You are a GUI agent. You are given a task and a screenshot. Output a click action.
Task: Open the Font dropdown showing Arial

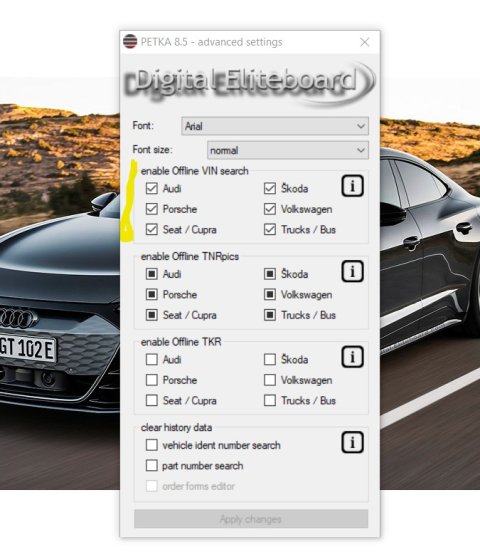(x=275, y=126)
